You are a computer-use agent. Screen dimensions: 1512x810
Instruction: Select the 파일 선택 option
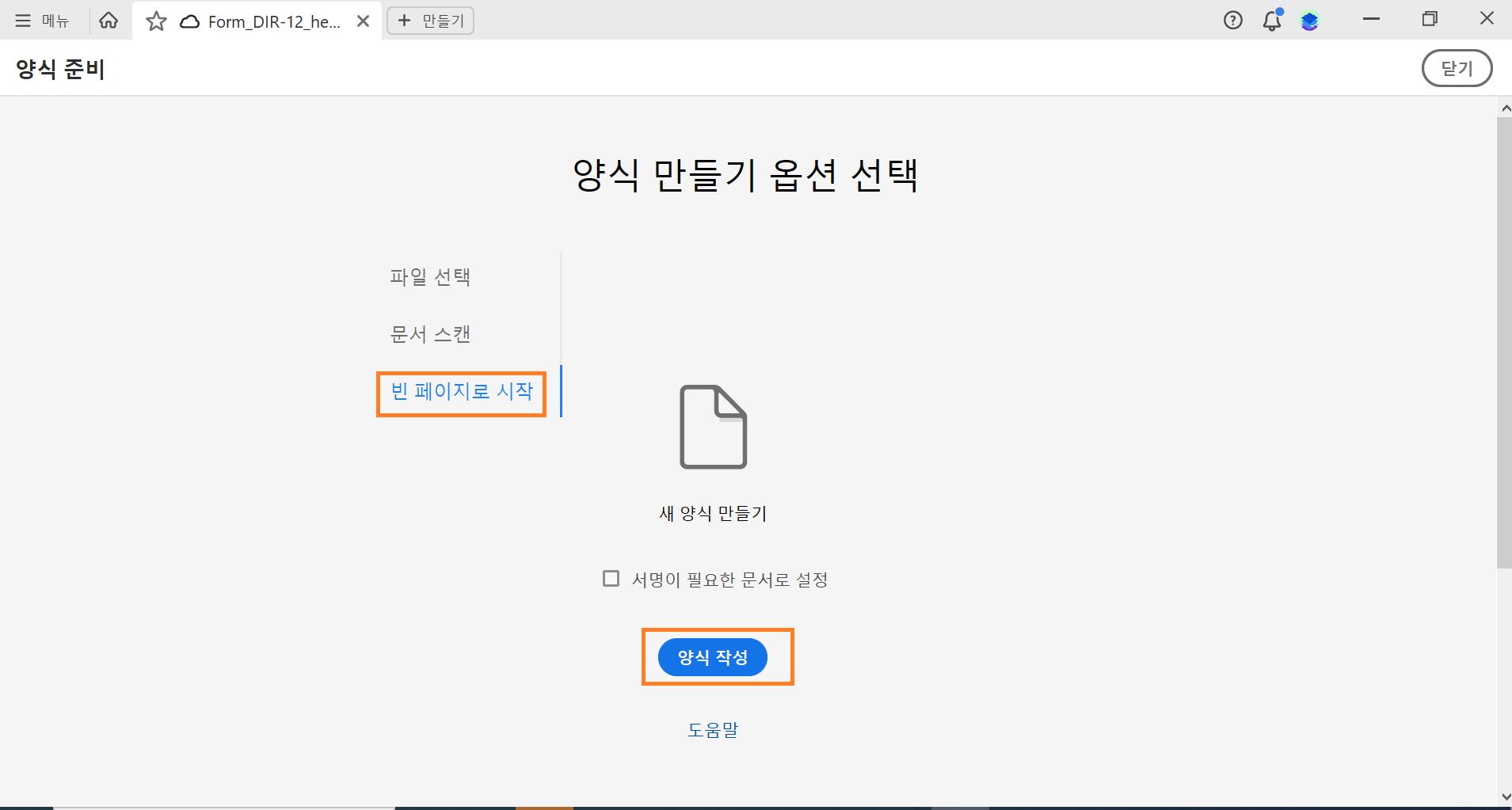[x=428, y=276]
